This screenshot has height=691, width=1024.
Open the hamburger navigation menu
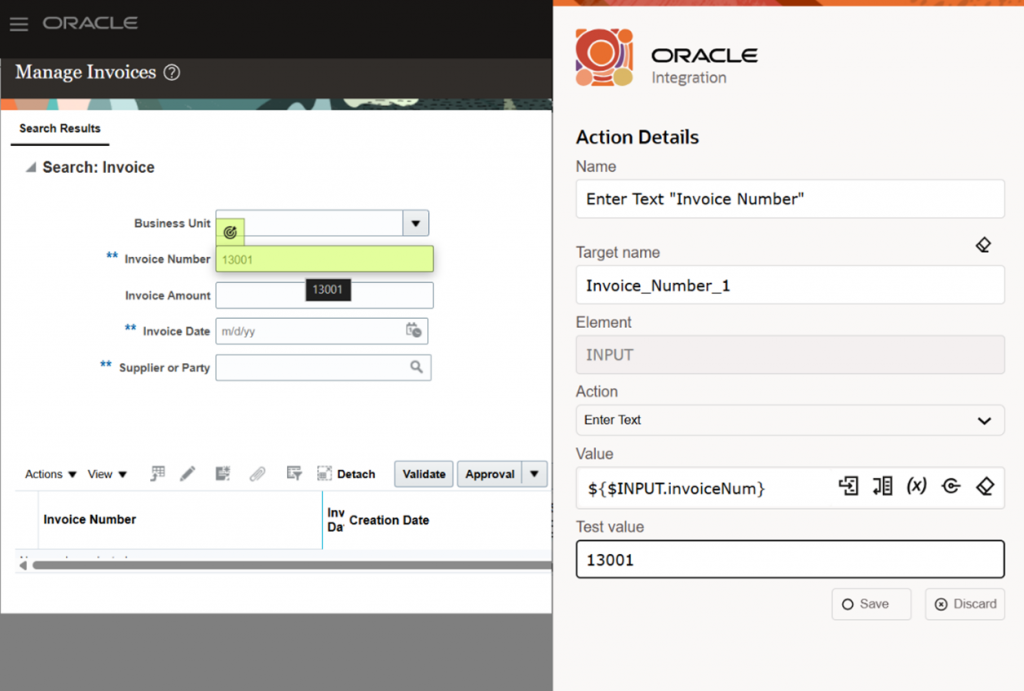tap(19, 25)
